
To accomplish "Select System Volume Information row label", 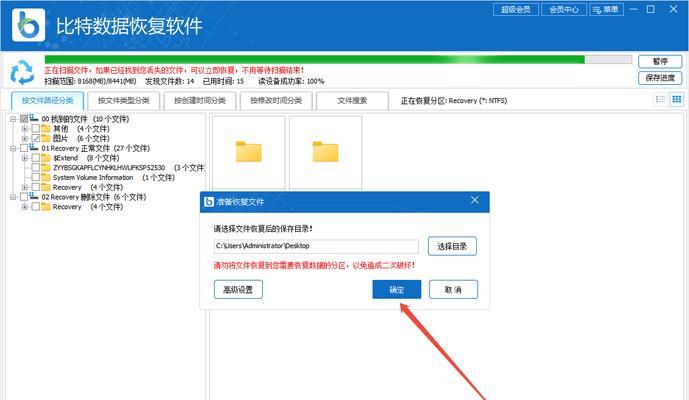I will [113, 178].
